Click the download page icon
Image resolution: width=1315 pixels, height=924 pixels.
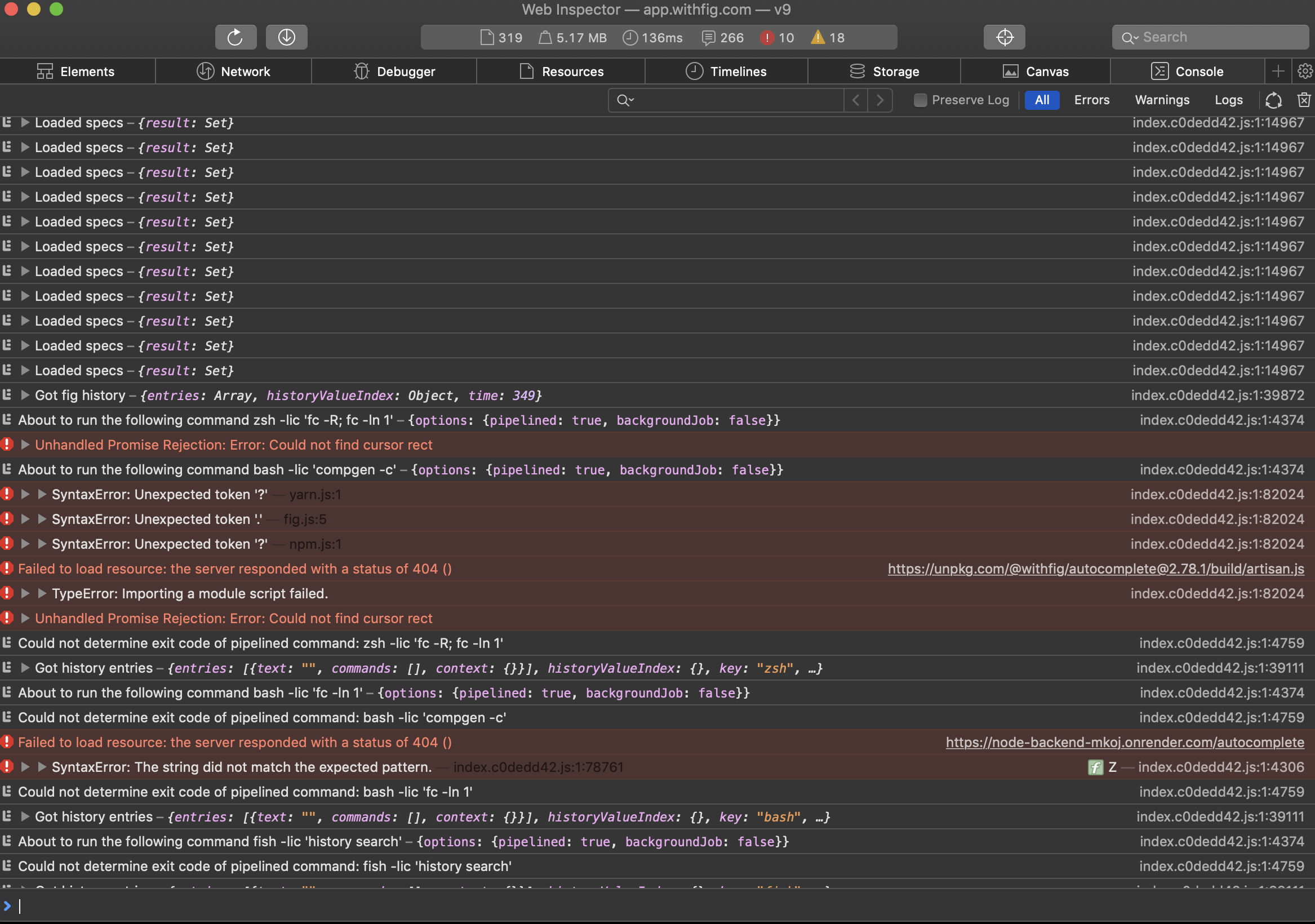coord(286,37)
